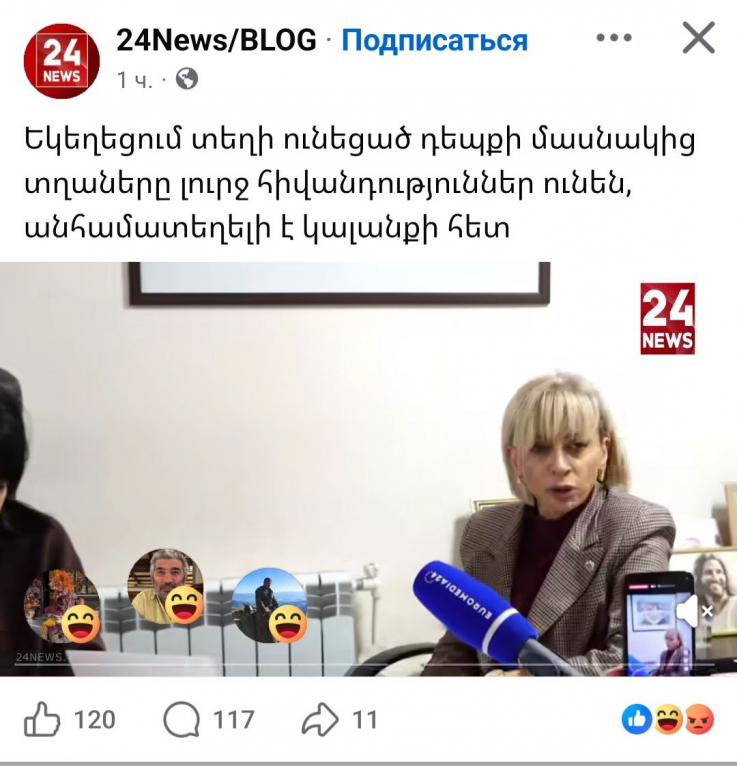This screenshot has height=768, width=737.
Task: Open the 117 comments count
Action: pos(234,720)
